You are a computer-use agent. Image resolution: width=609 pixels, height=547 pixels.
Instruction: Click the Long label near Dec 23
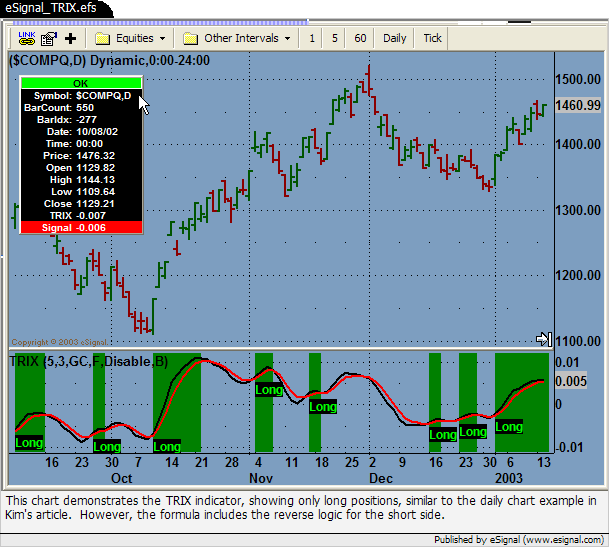(473, 432)
